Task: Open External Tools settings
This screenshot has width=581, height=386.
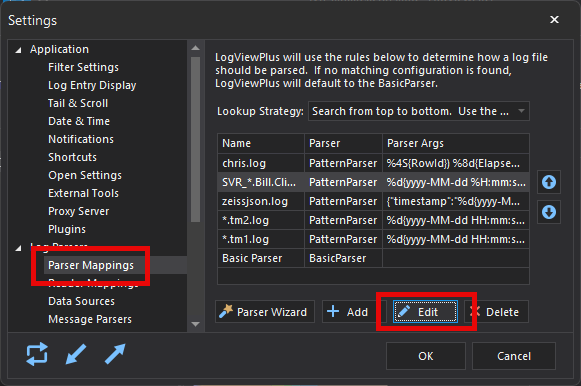Action: [x=83, y=193]
